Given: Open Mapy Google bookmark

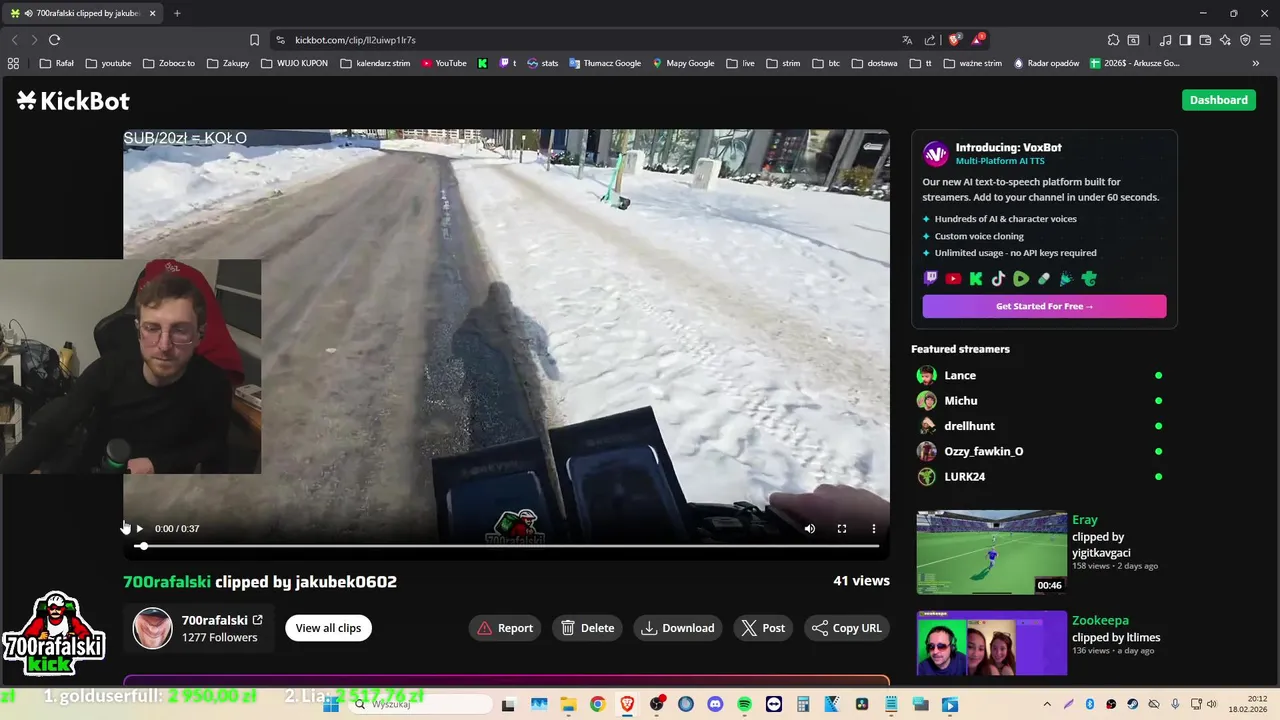Looking at the screenshot, I should click(683, 63).
